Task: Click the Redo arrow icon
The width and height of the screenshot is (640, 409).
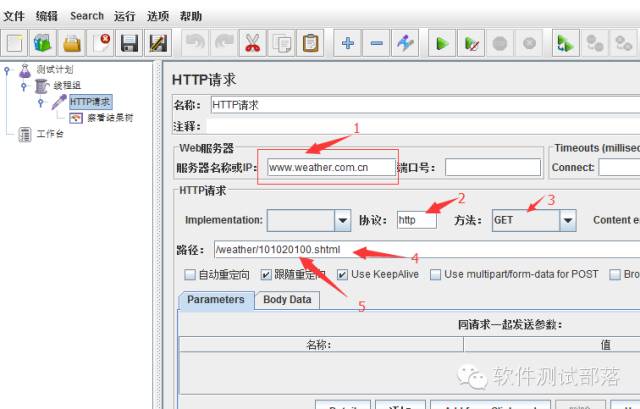Action: click(x=224, y=43)
